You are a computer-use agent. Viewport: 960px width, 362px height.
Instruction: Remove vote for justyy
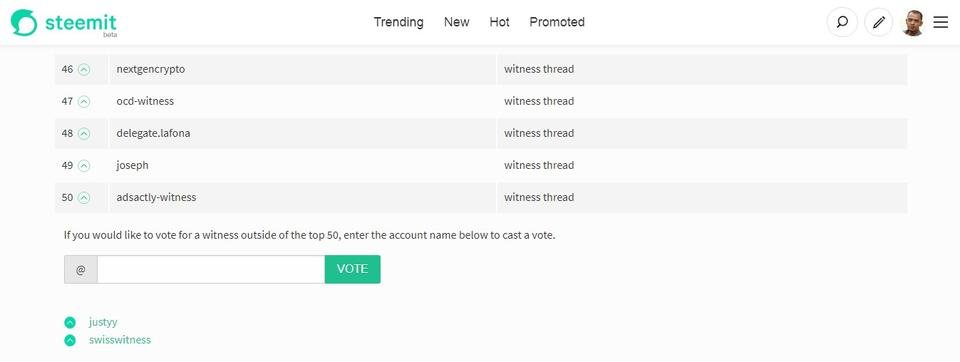pos(70,322)
